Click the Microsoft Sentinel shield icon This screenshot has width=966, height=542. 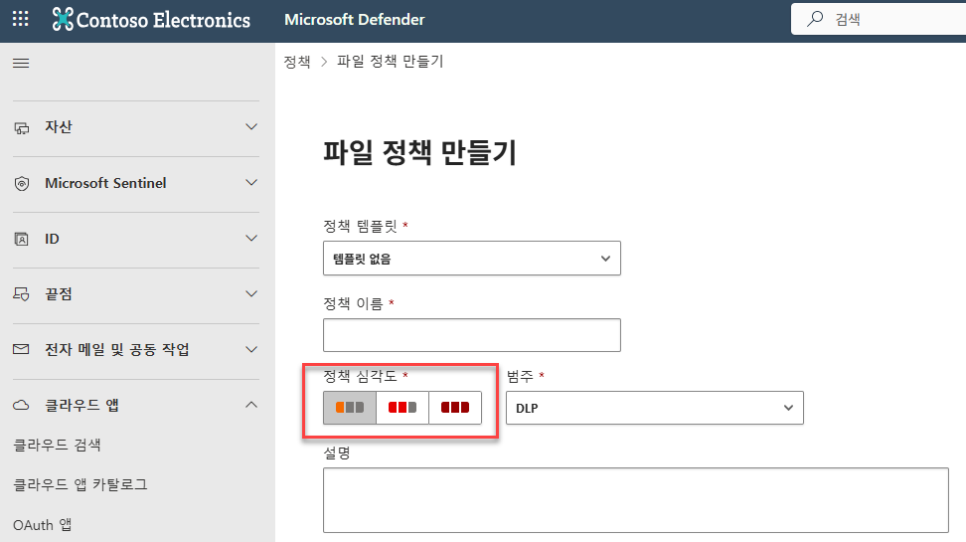coord(22,184)
